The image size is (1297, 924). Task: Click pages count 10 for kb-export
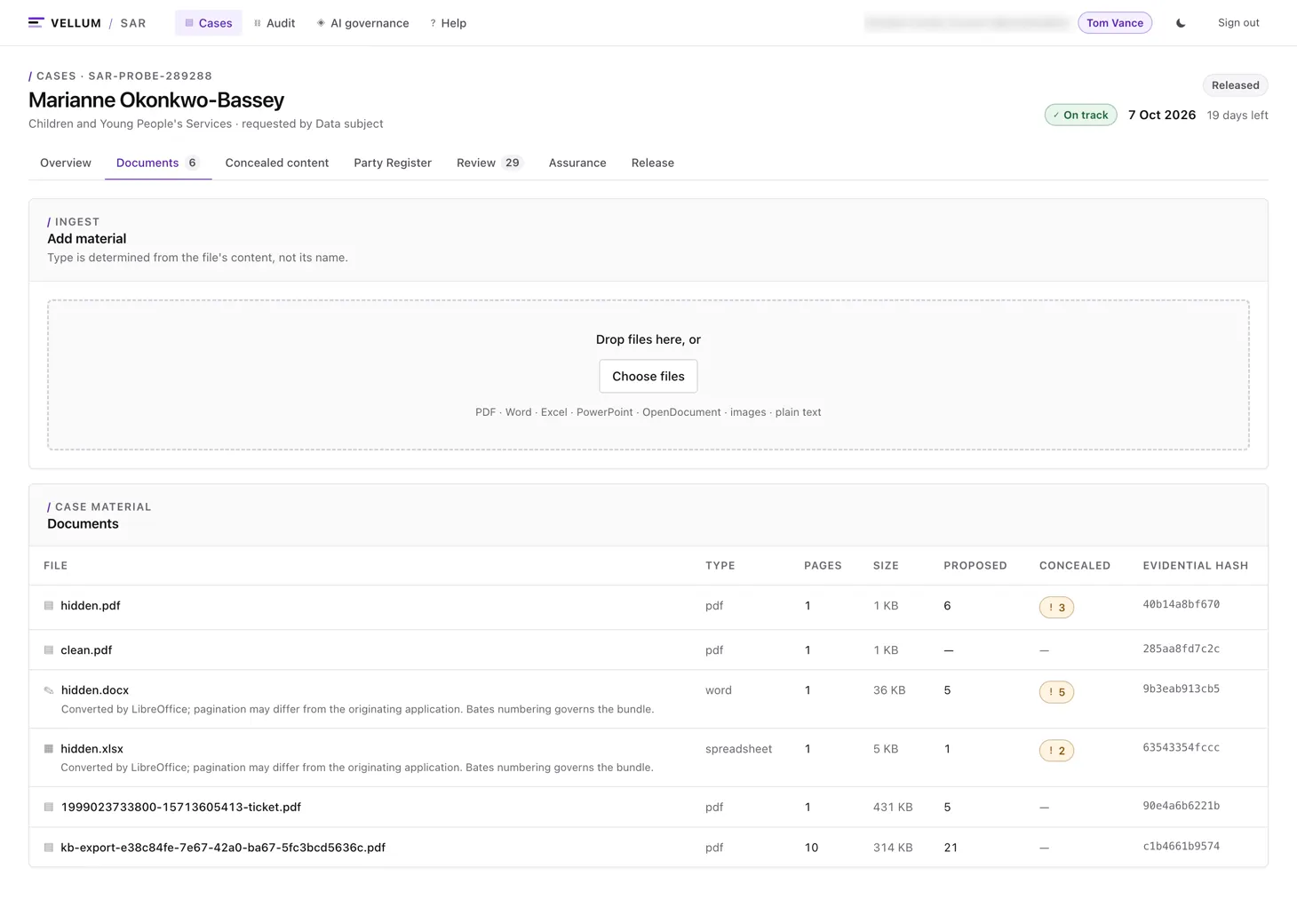click(811, 848)
